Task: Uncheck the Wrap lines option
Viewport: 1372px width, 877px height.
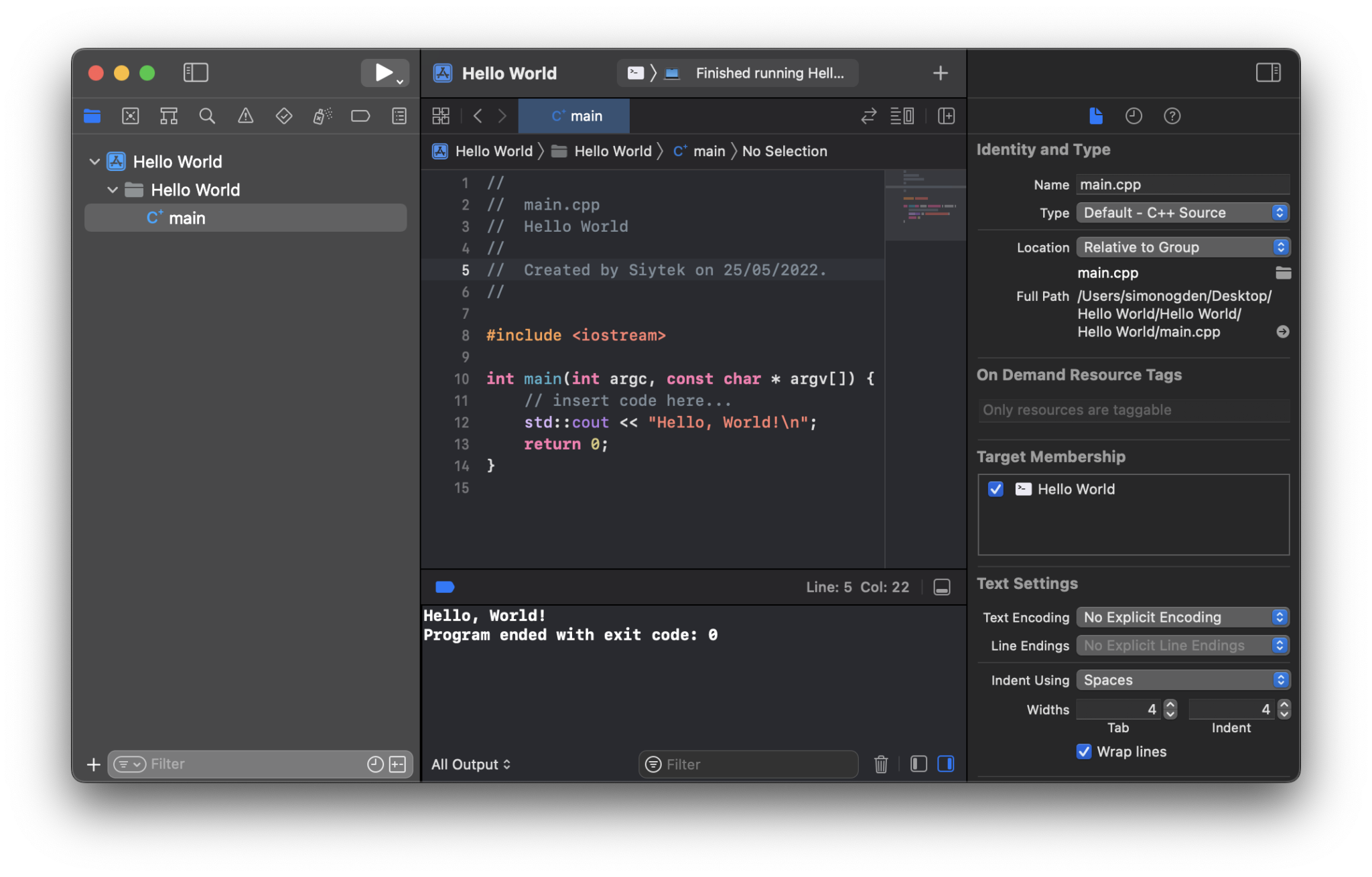Action: [x=1083, y=752]
